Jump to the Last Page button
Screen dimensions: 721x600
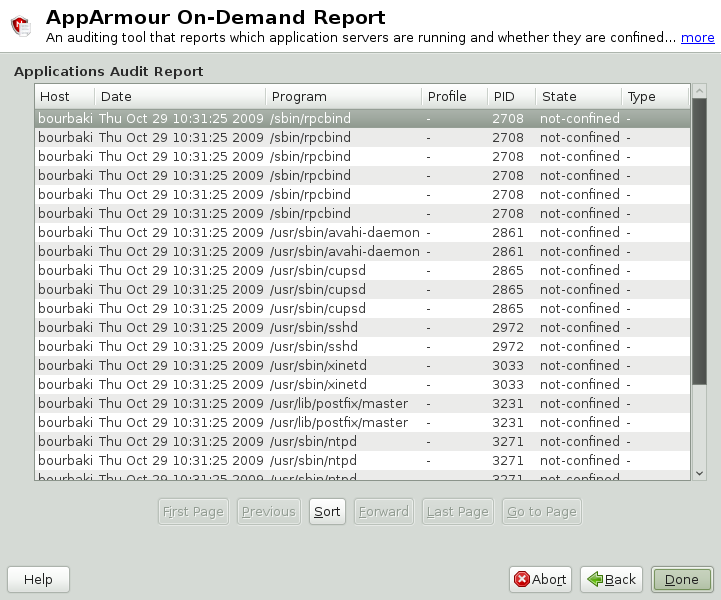click(x=458, y=512)
